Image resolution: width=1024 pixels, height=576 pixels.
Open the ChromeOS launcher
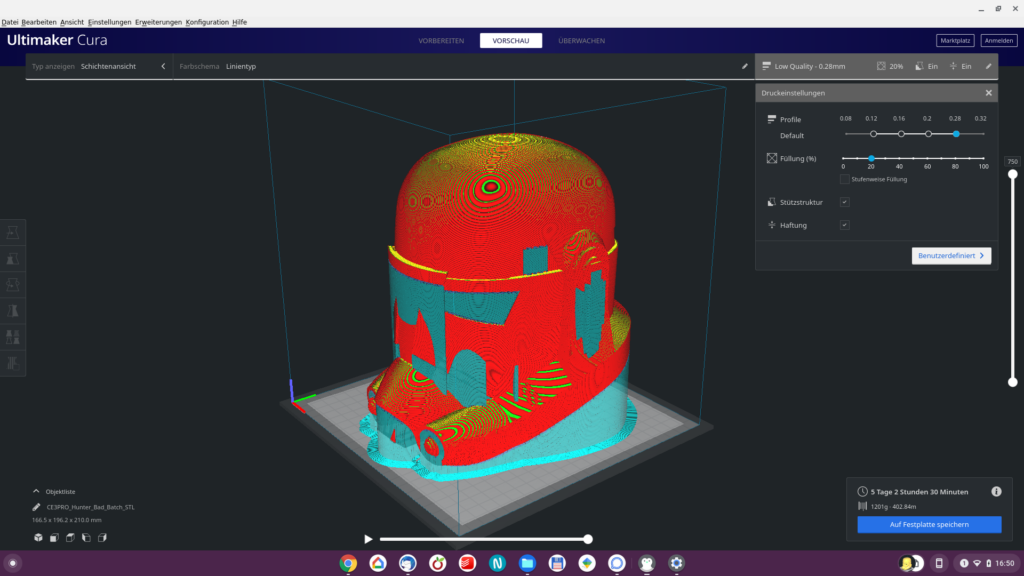point(12,563)
